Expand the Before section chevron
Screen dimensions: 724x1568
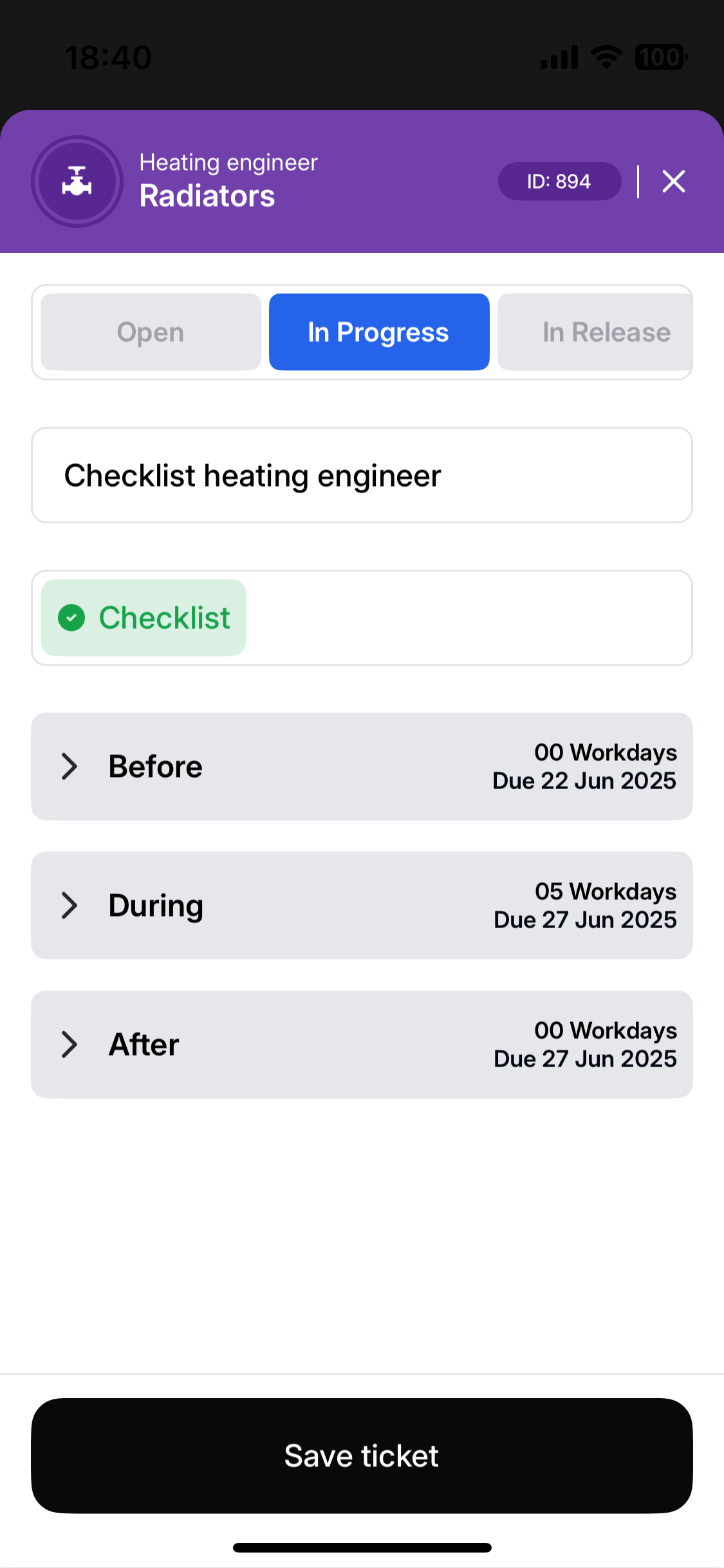pyautogui.click(x=69, y=766)
